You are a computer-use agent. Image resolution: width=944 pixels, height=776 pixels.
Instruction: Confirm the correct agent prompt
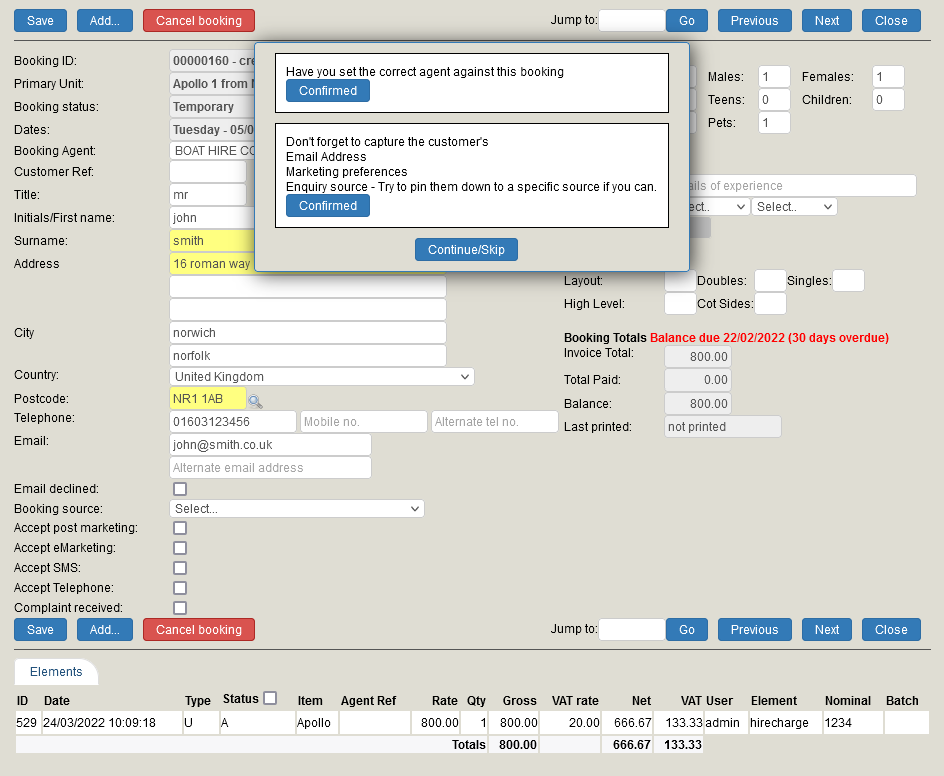[328, 91]
